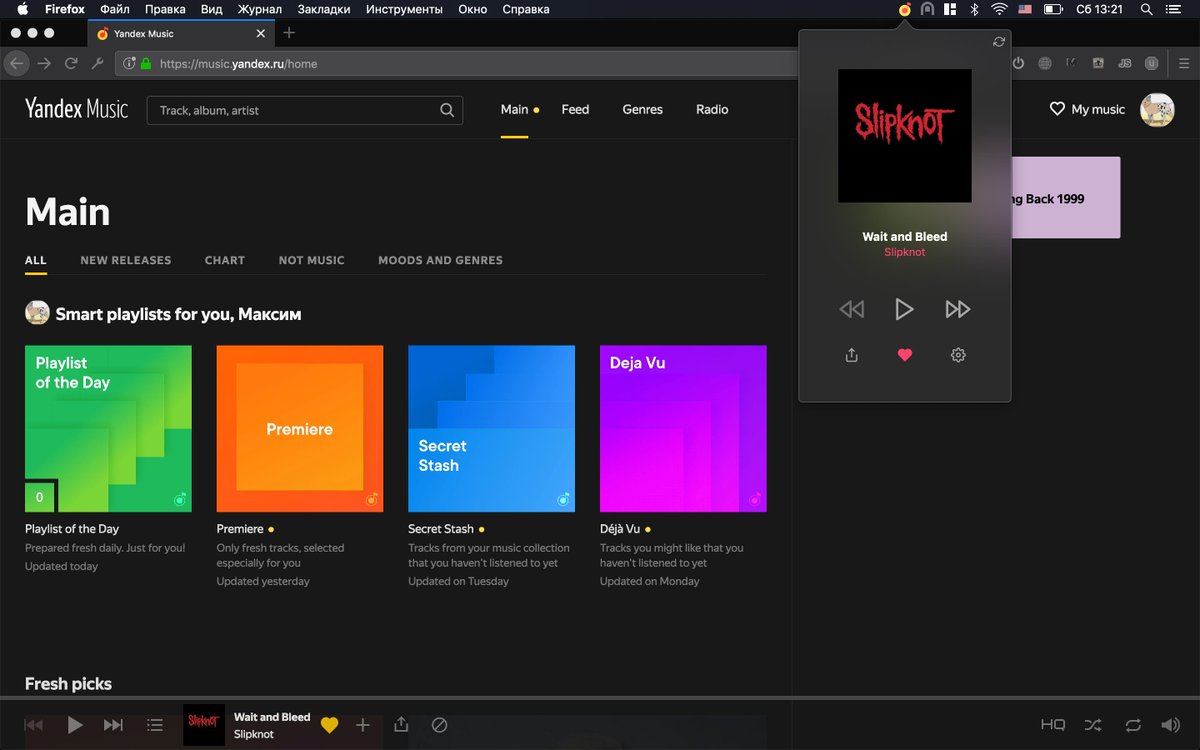Viewport: 1200px width, 750px height.
Task: Click the Yandex Music menu bar extension icon
Action: pos(905,9)
